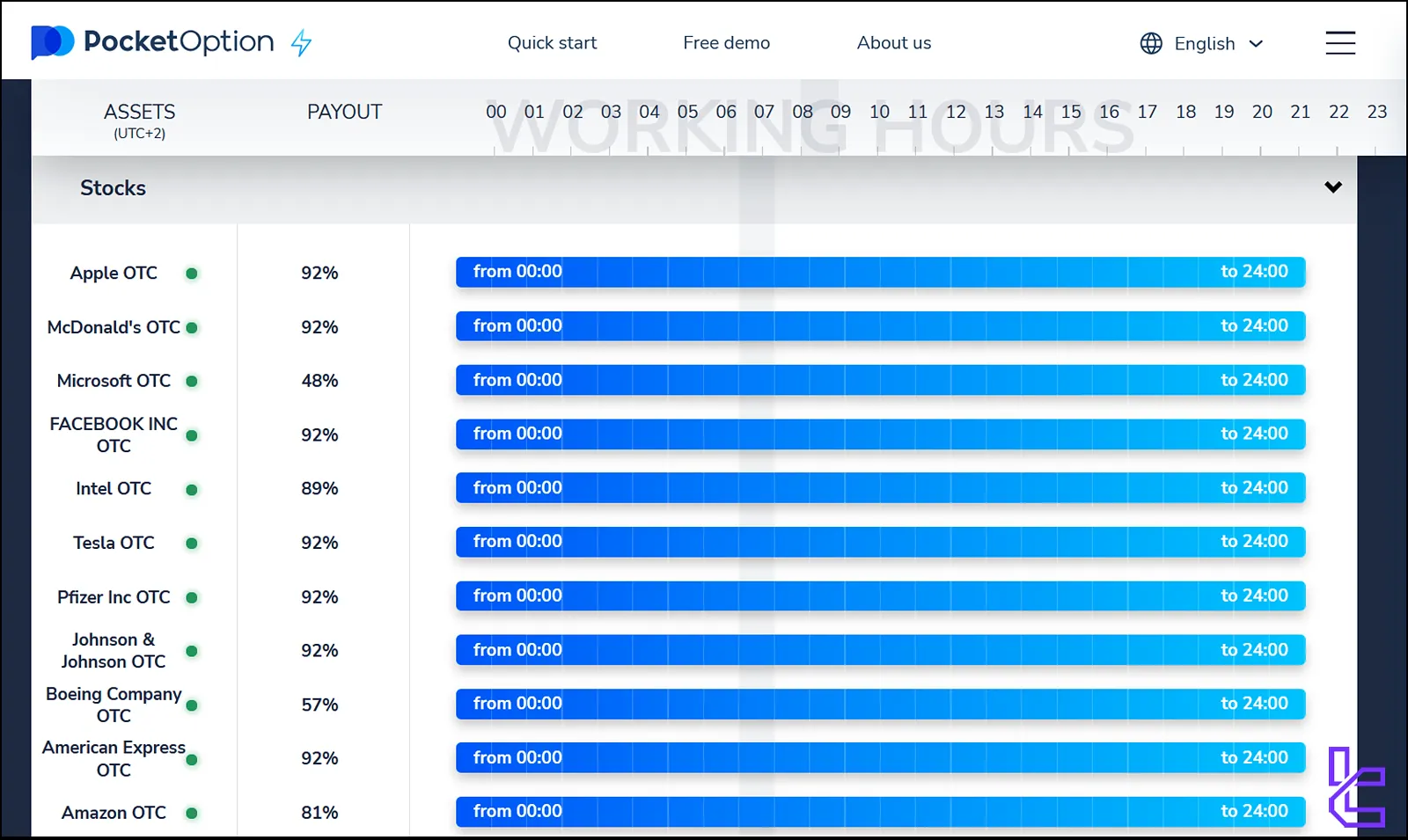Select Microsoft OTC asset name

pos(114,381)
